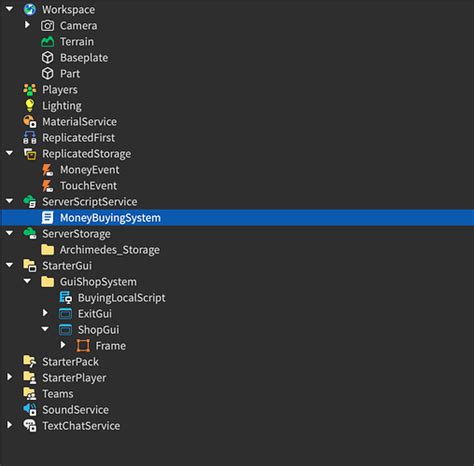
Task: Click the MoneyEvent remote event icon
Action: [47, 170]
